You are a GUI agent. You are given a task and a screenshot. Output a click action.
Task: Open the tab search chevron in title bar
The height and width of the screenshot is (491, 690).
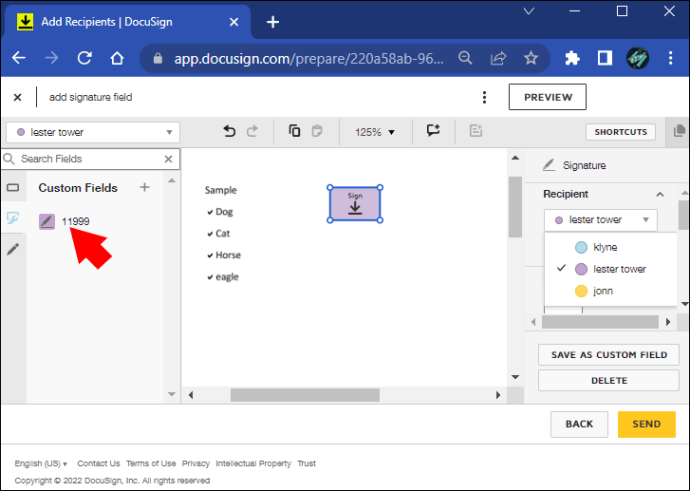click(529, 11)
